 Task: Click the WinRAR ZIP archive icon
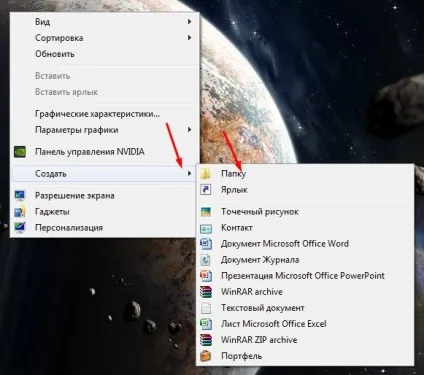[x=206, y=340]
